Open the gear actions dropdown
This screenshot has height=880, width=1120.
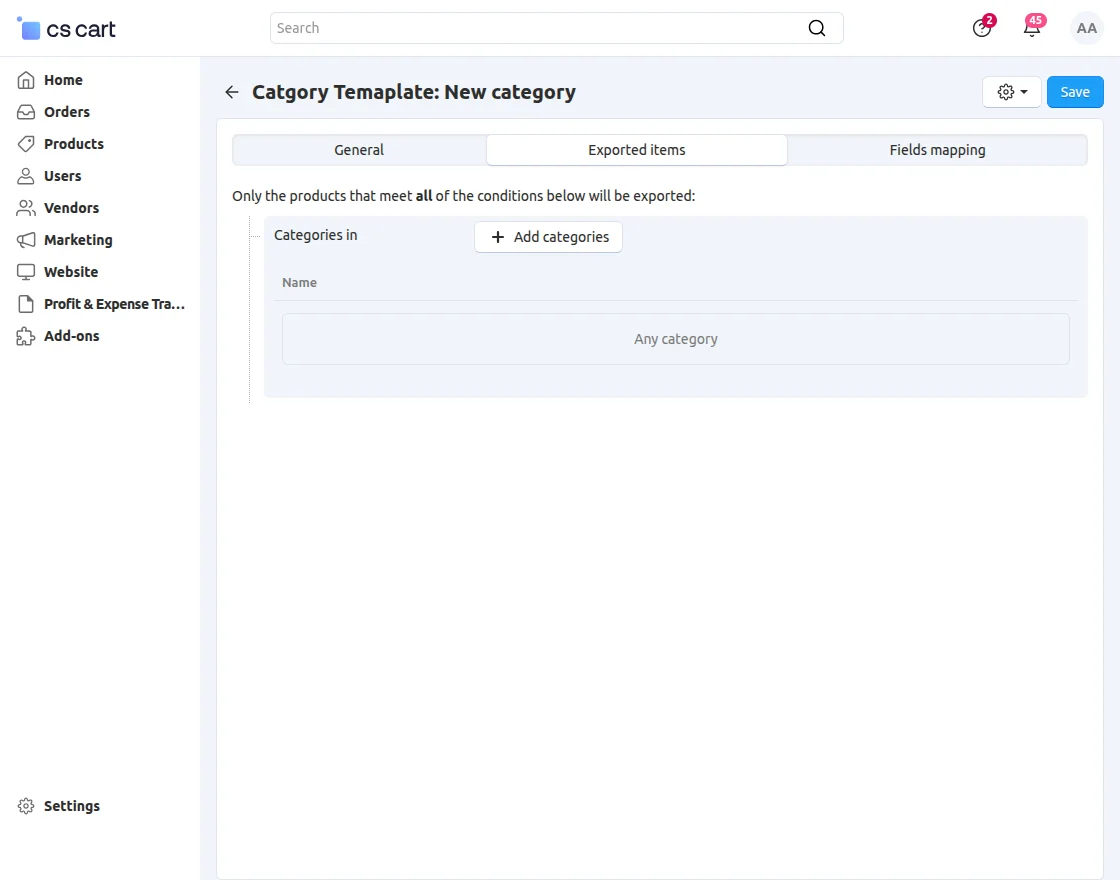[x=1011, y=91]
